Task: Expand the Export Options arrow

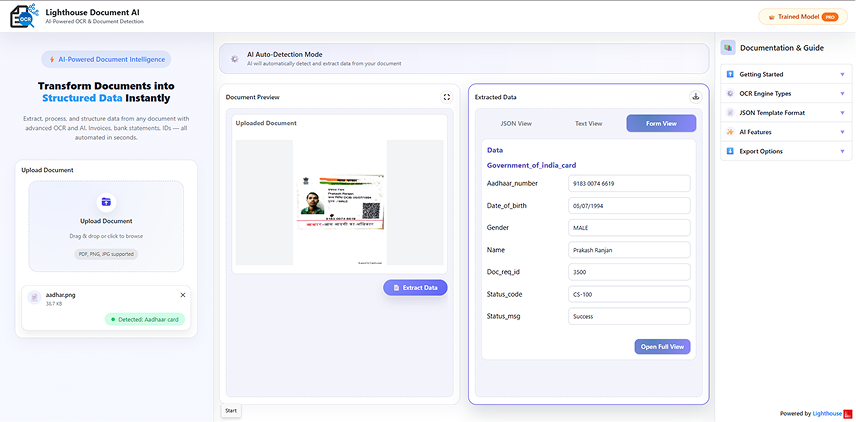Action: pyautogui.click(x=842, y=151)
